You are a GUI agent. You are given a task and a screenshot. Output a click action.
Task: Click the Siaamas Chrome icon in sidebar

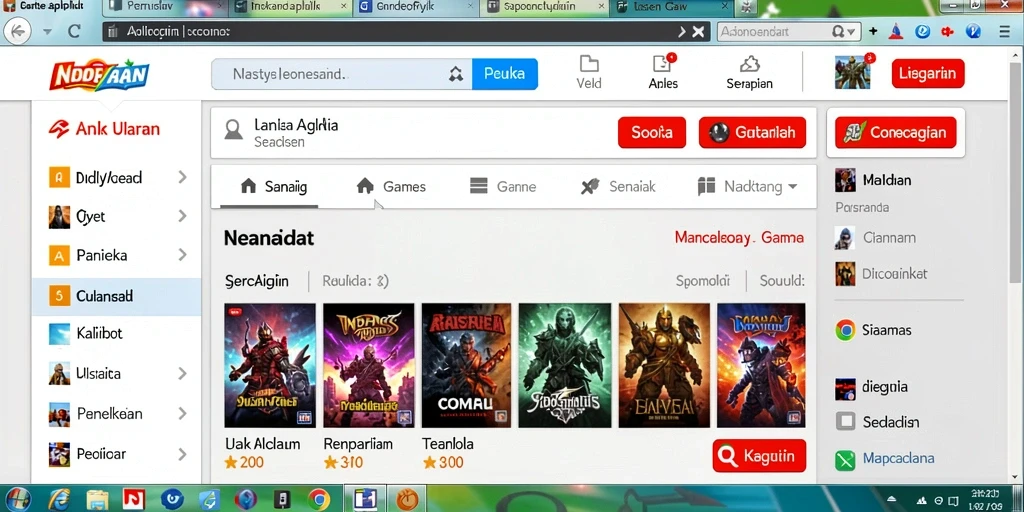point(845,330)
